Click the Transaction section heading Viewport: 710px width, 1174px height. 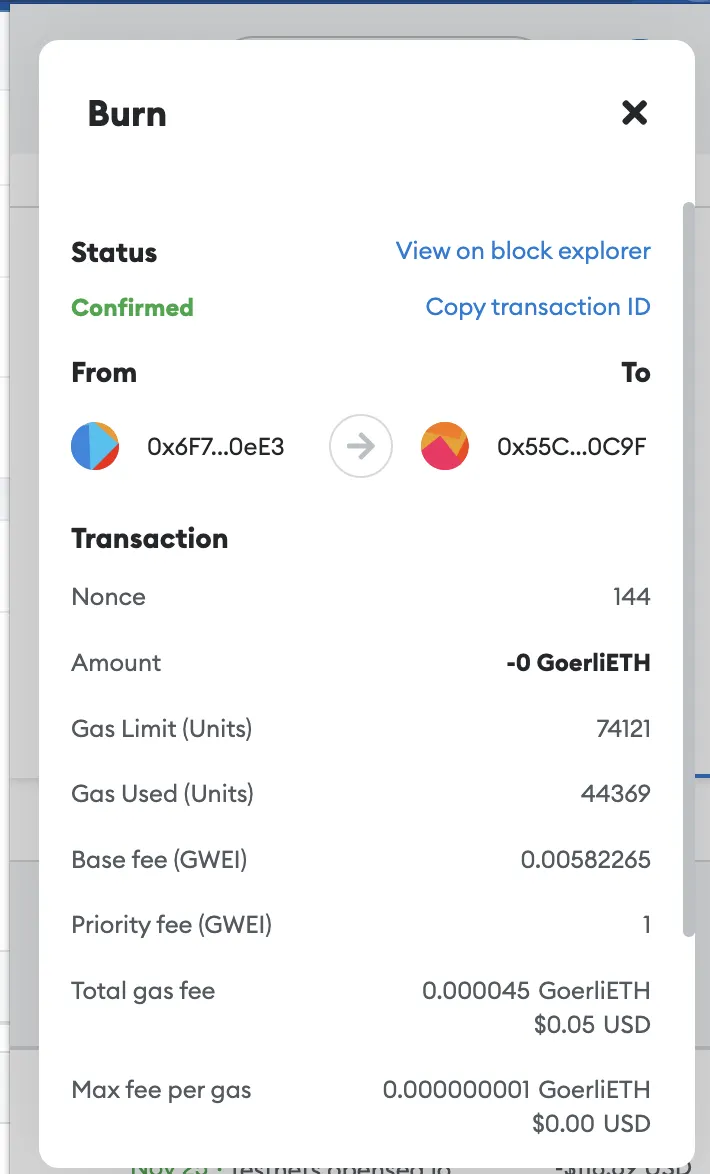pyautogui.click(x=150, y=539)
